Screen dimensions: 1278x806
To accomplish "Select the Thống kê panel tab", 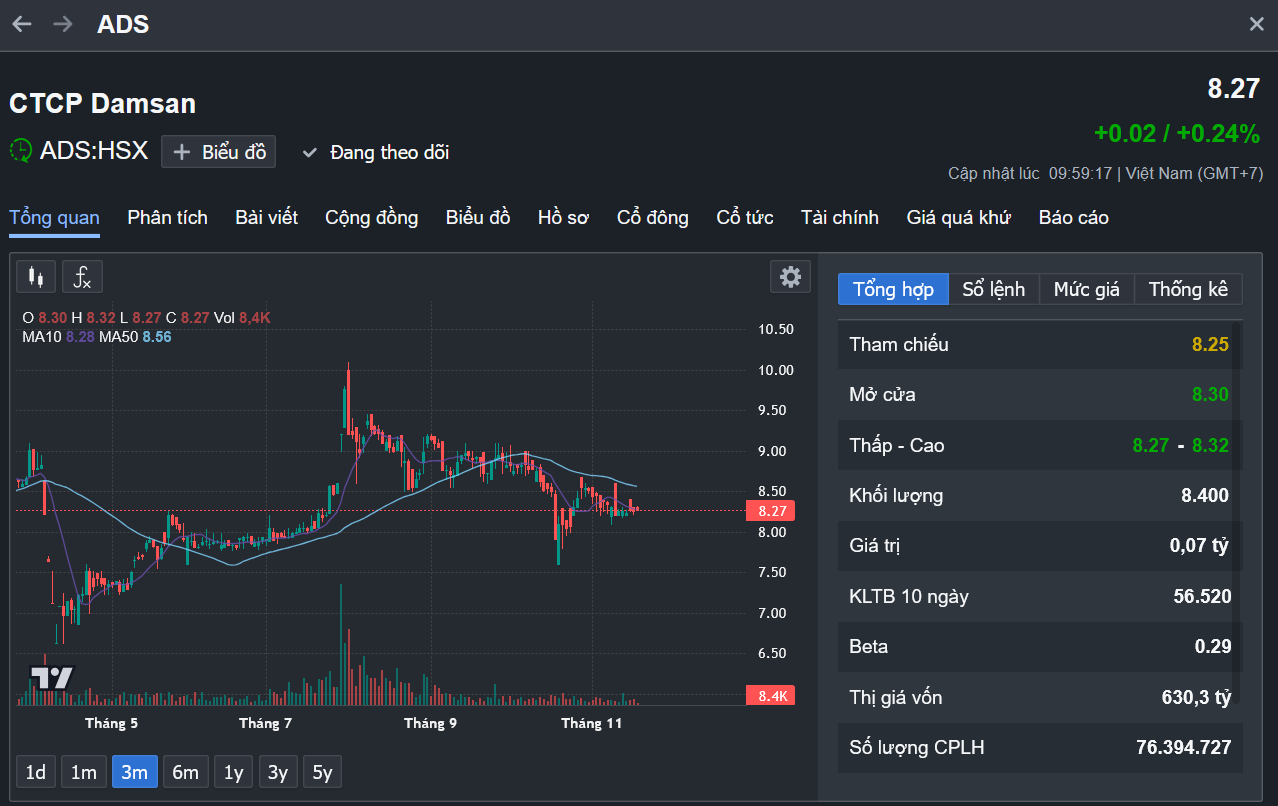I will pos(1188,289).
